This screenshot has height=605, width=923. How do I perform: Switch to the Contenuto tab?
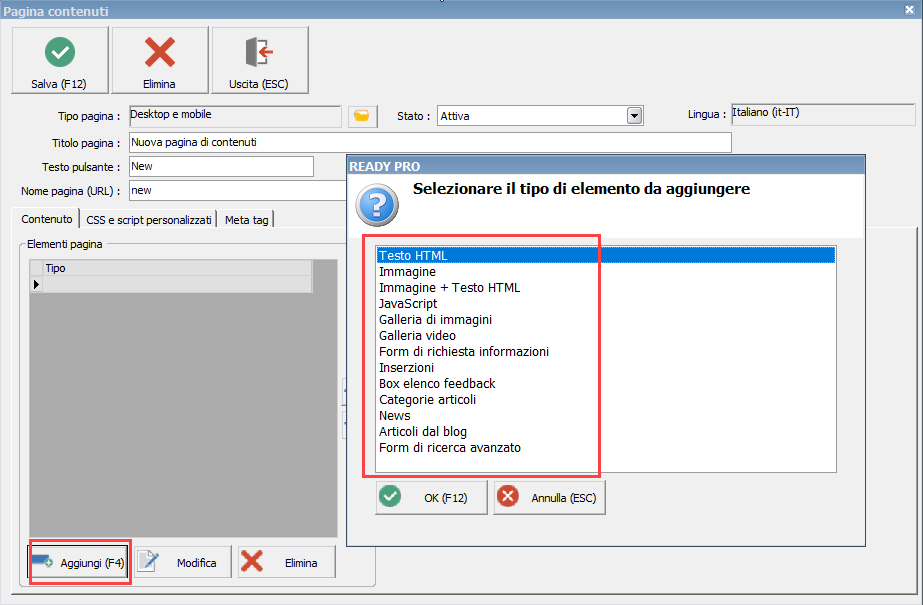pos(47,219)
